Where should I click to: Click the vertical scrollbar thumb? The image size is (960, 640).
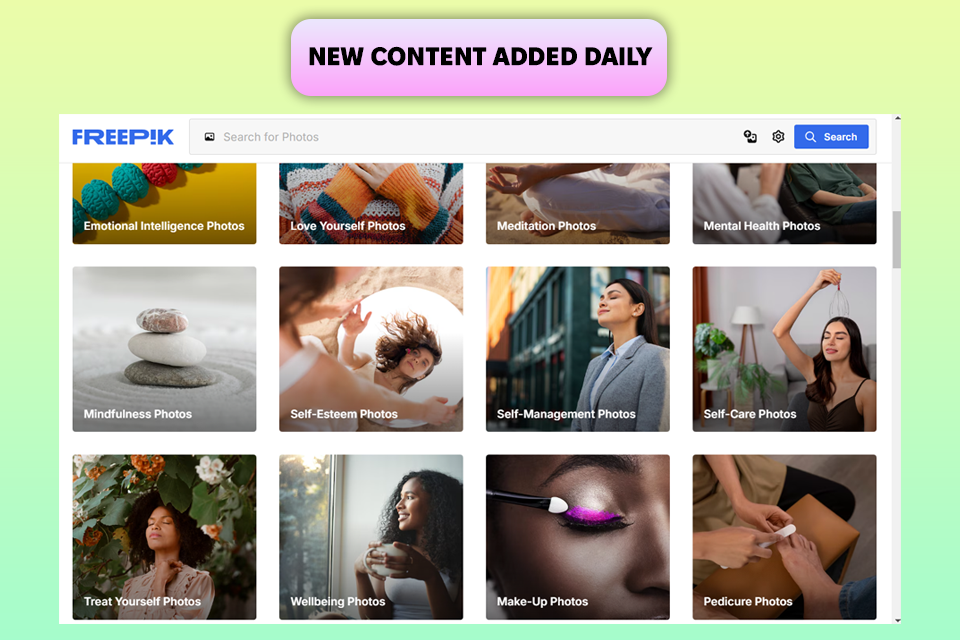pyautogui.click(x=897, y=239)
